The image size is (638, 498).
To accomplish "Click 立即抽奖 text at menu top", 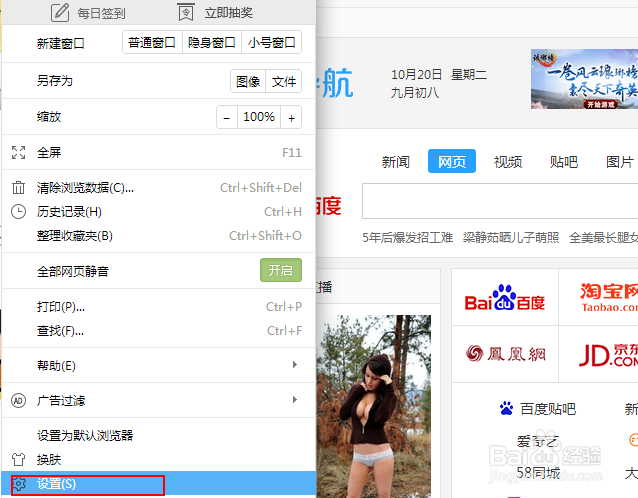I will click(x=229, y=13).
